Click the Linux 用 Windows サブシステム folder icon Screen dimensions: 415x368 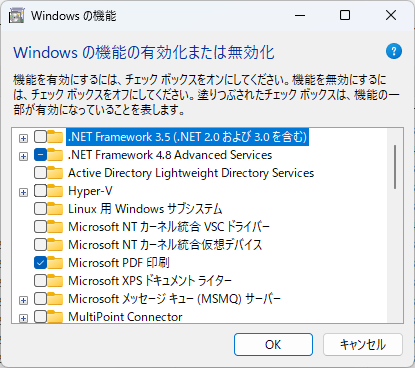tap(55, 209)
